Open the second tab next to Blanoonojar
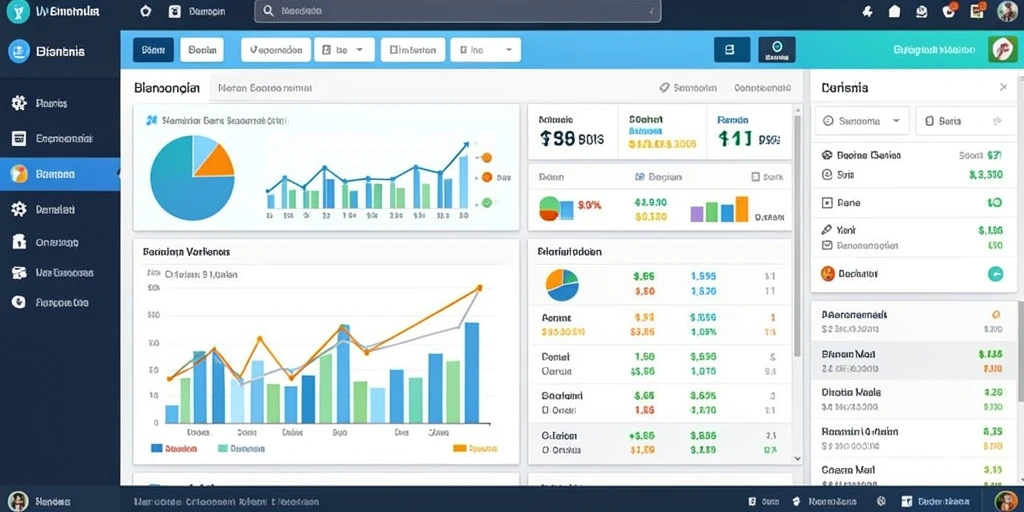This screenshot has height=512, width=1024. coord(264,88)
